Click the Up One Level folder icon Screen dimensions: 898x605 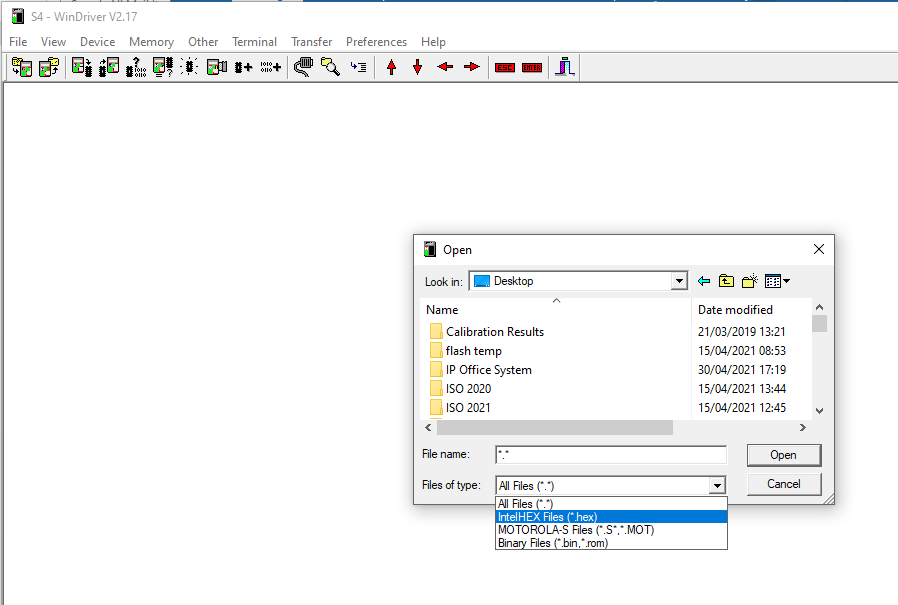(x=727, y=281)
